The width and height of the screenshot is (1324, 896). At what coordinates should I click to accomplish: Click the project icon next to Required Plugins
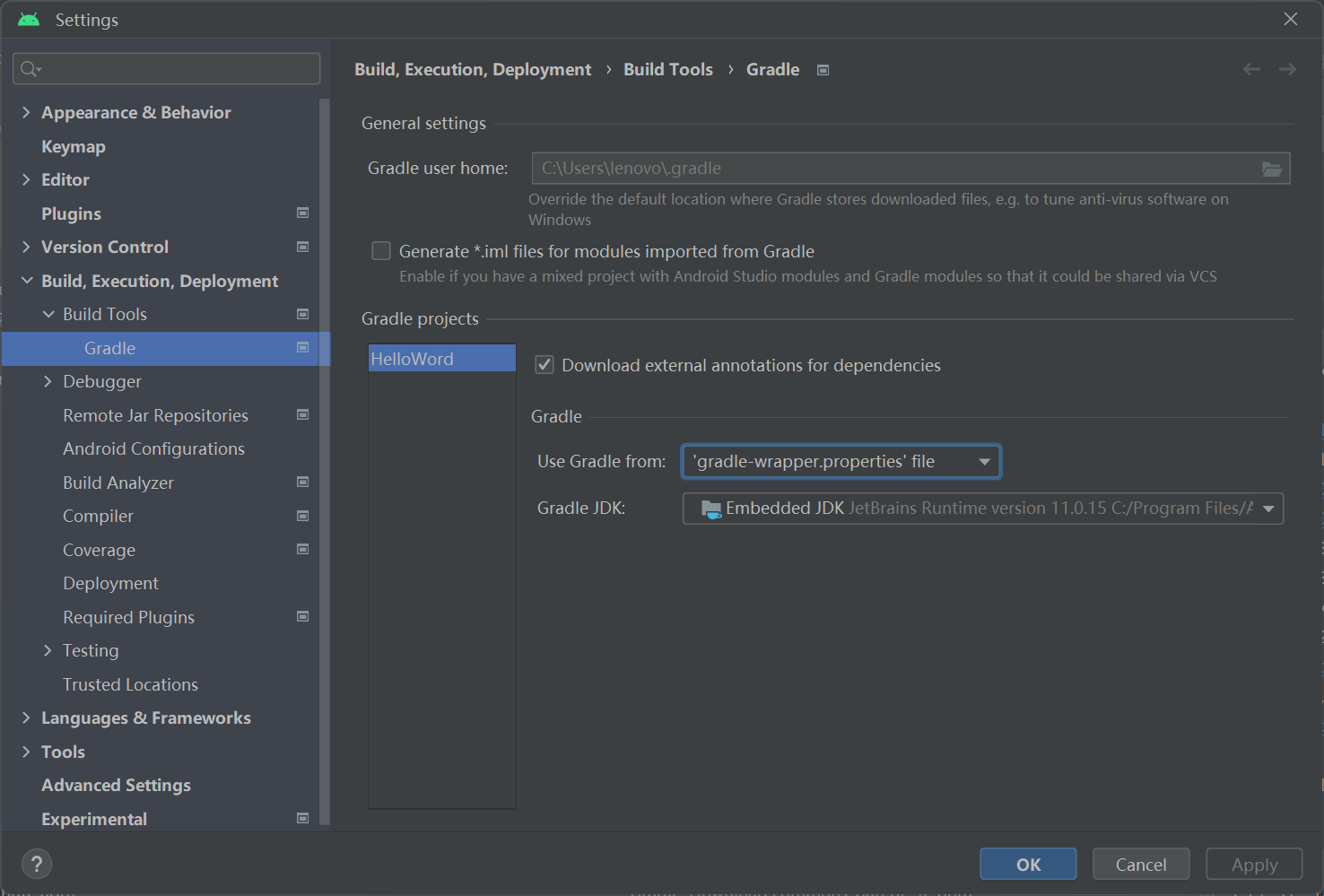tap(303, 616)
